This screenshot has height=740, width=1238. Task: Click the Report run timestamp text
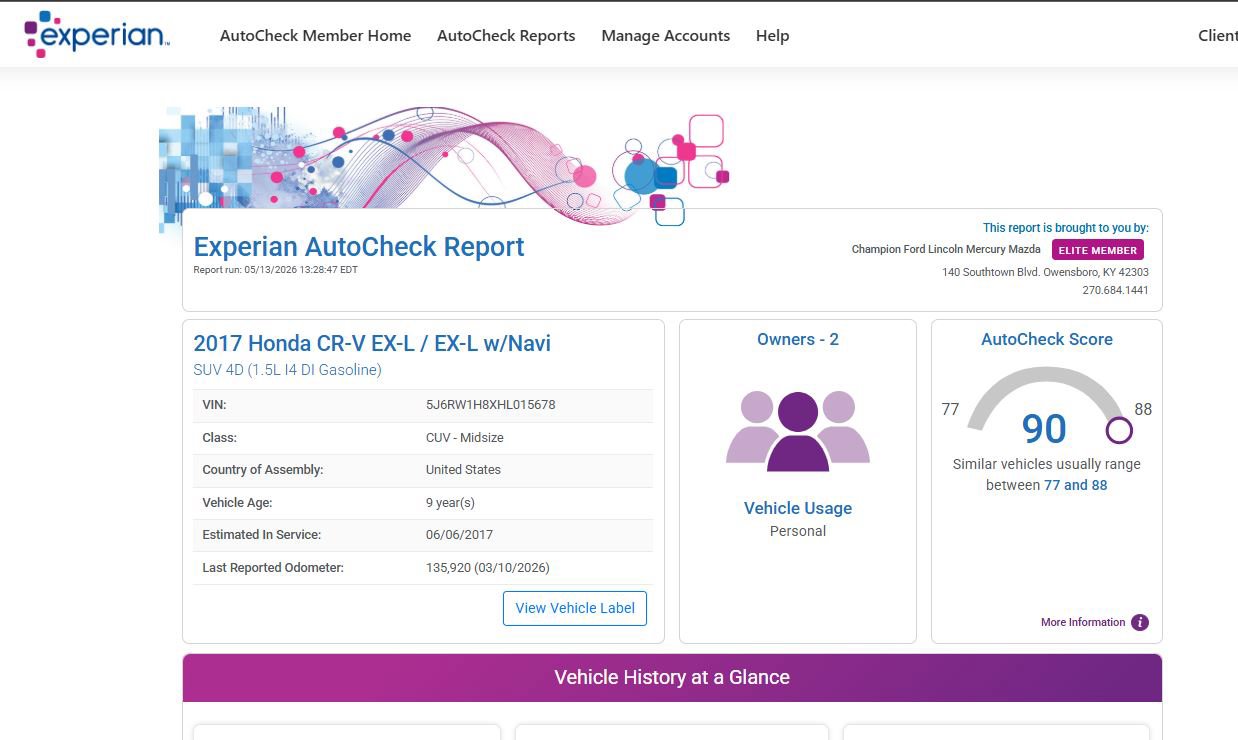coord(275,270)
